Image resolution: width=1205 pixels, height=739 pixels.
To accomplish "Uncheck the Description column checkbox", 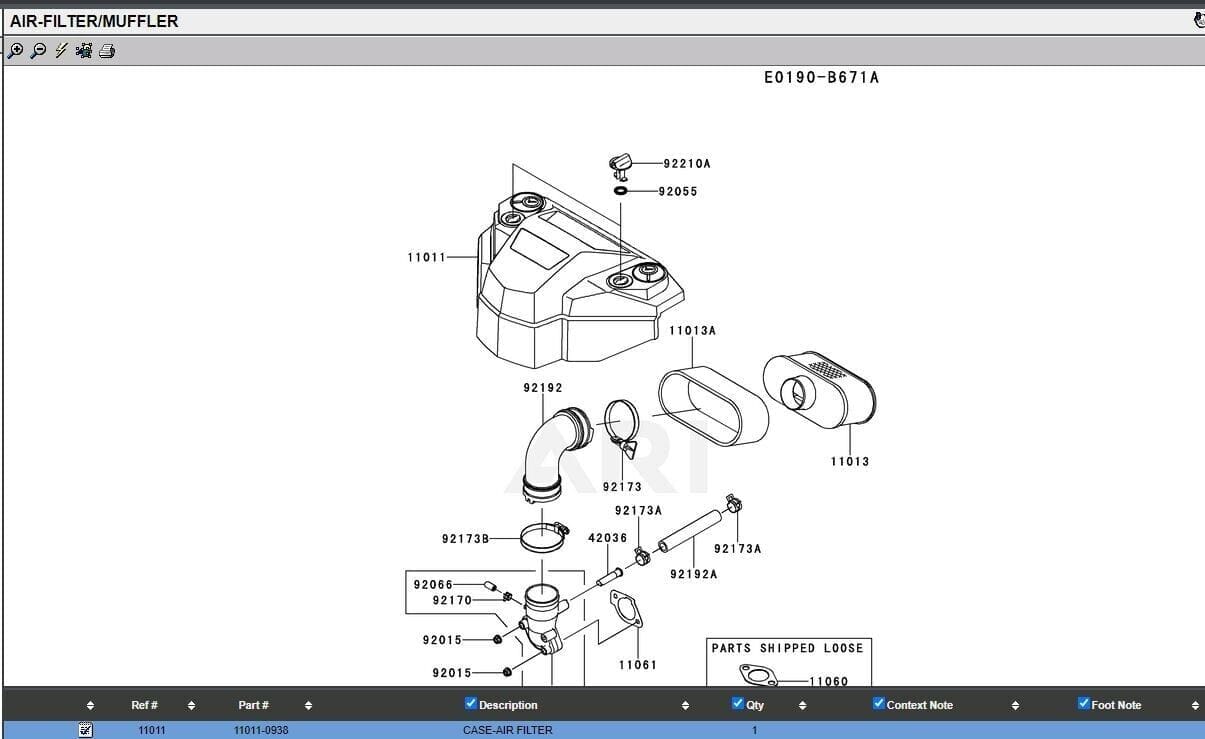I will click(471, 704).
